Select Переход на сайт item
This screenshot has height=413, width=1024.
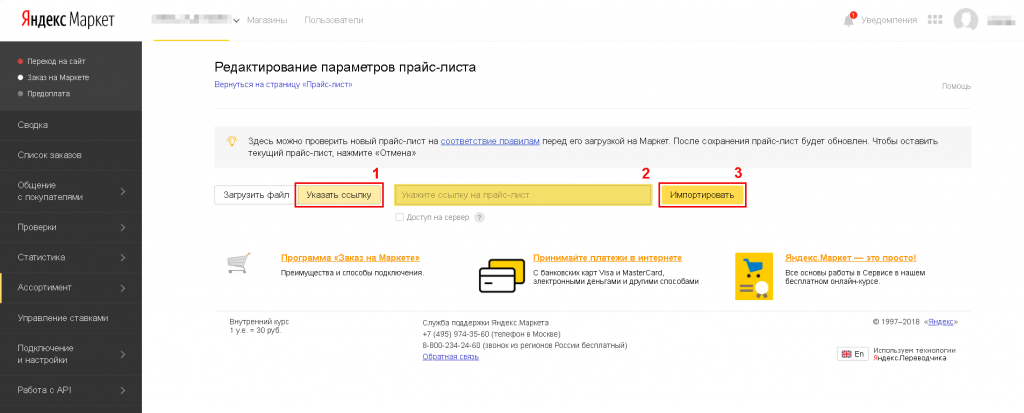coord(56,61)
